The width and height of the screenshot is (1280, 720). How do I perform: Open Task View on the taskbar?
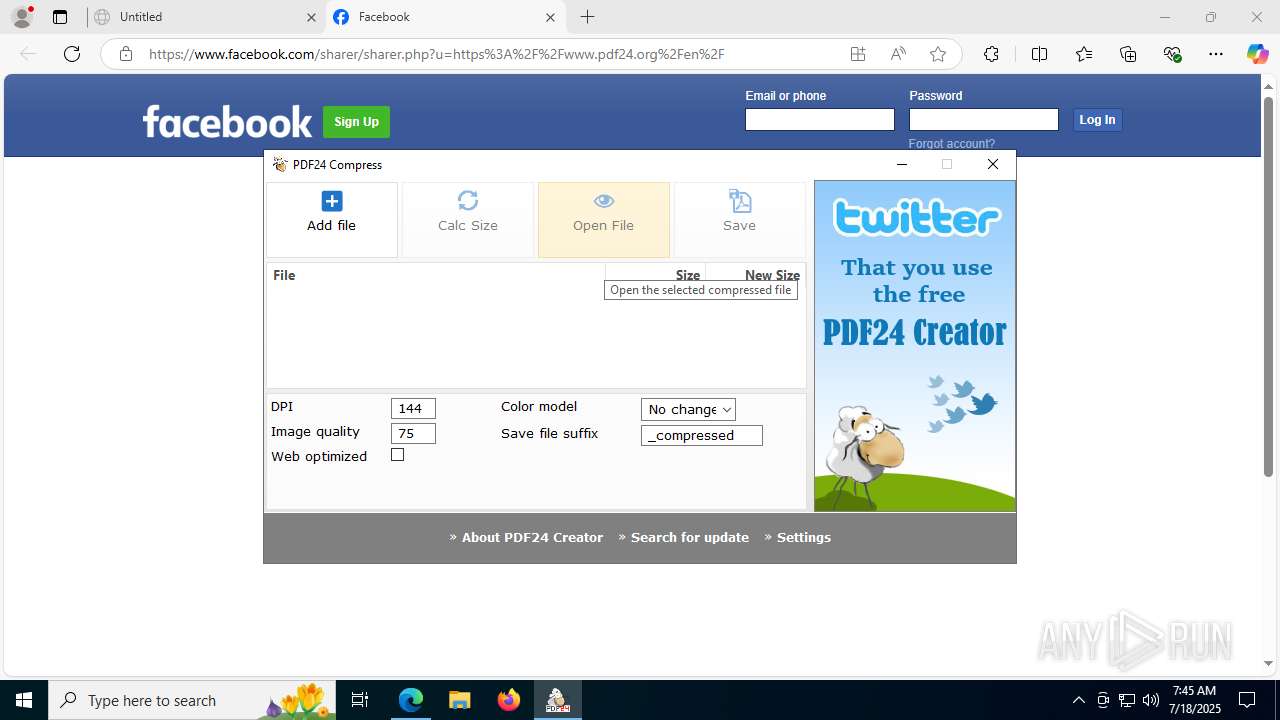[360, 700]
